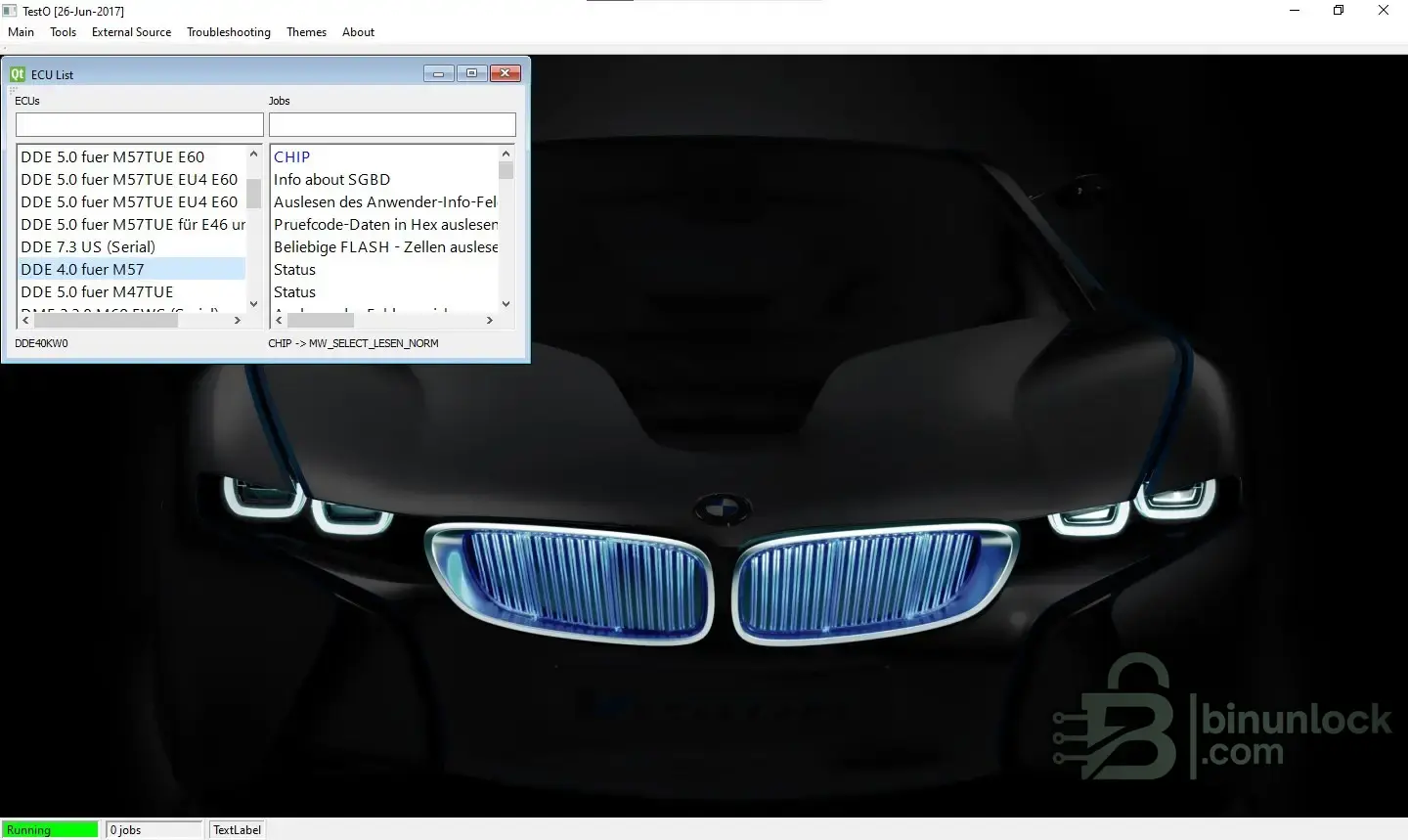This screenshot has width=1408, height=840.
Task: Click the Jobs filter input field
Action: pyautogui.click(x=392, y=125)
